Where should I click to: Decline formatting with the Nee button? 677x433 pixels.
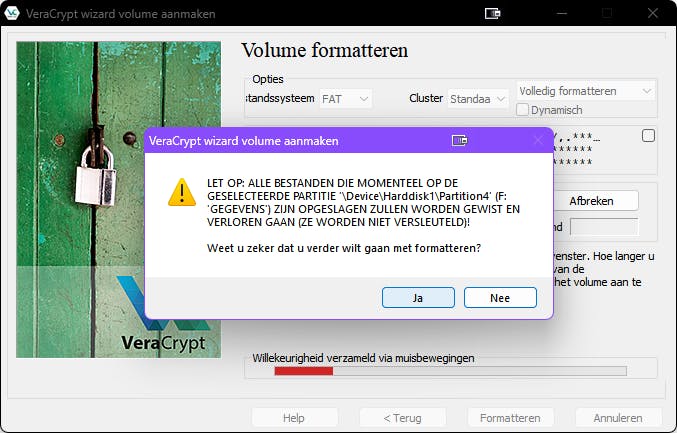coord(500,298)
